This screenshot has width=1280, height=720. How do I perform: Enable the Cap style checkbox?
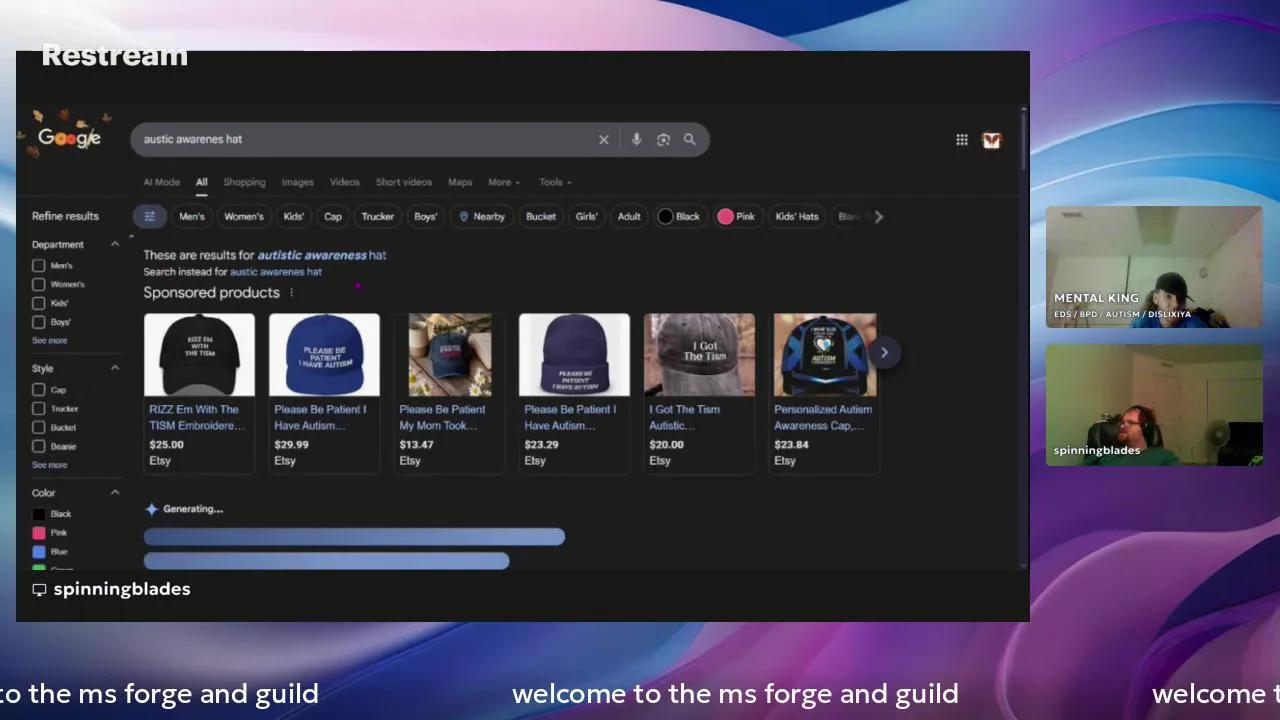pyautogui.click(x=38, y=390)
